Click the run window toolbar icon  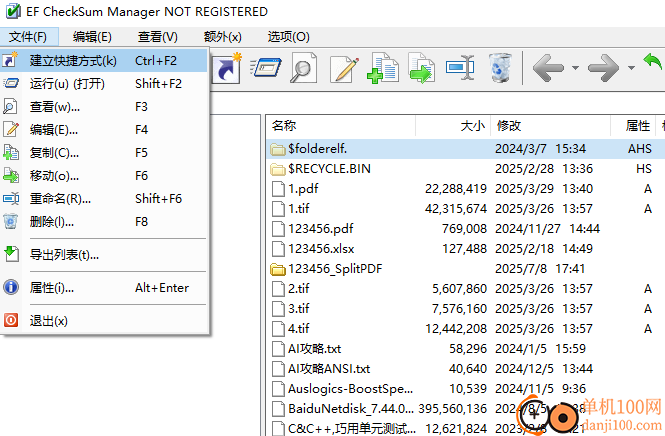coord(266,68)
